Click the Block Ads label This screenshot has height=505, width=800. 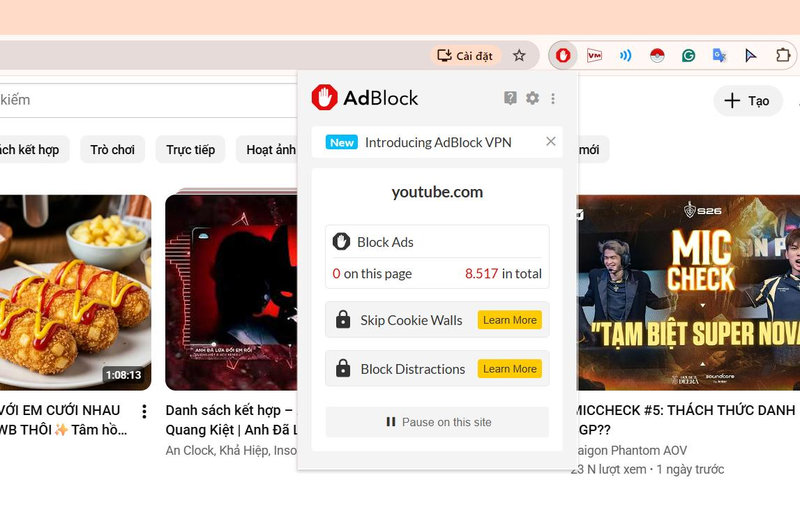click(x=385, y=242)
